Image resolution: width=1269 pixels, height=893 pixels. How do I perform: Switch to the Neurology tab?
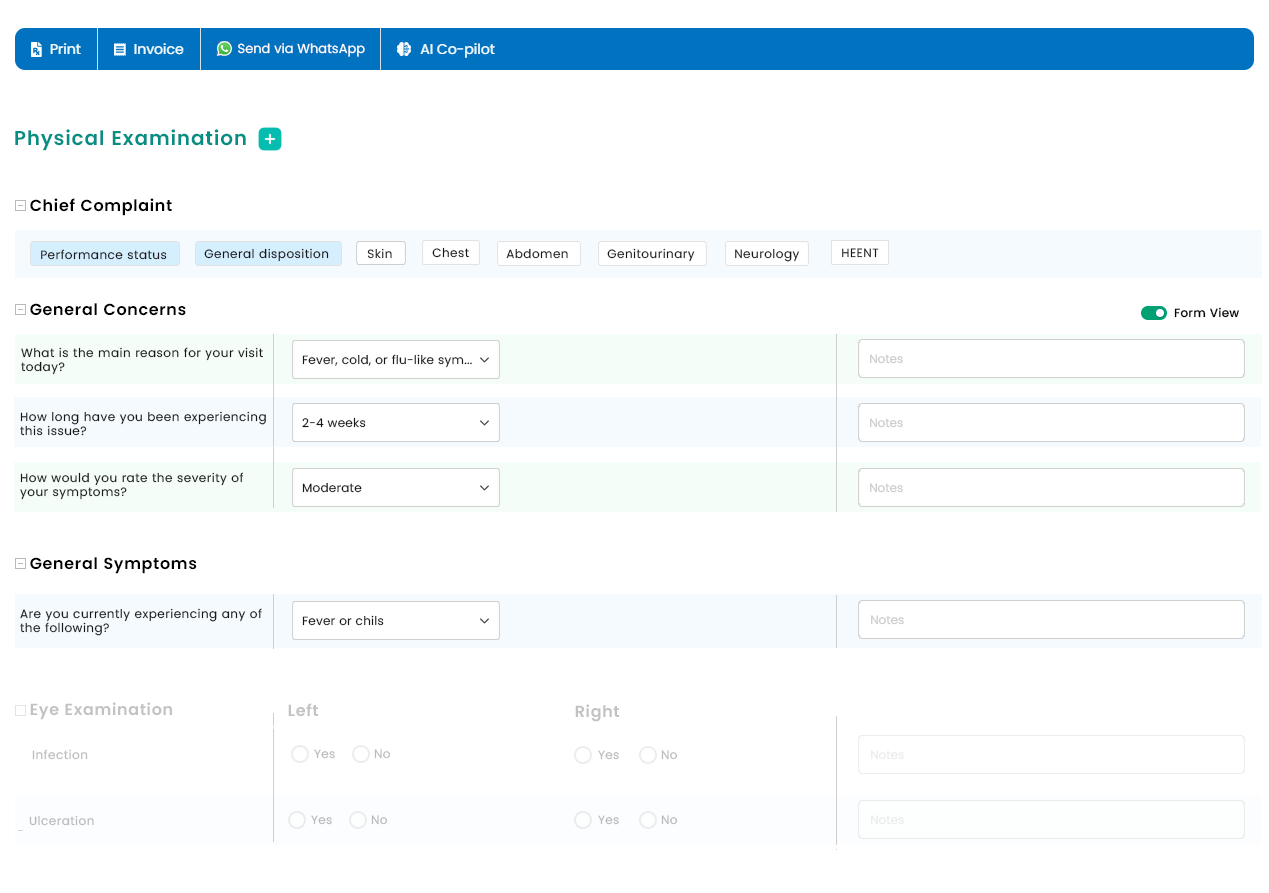point(766,254)
